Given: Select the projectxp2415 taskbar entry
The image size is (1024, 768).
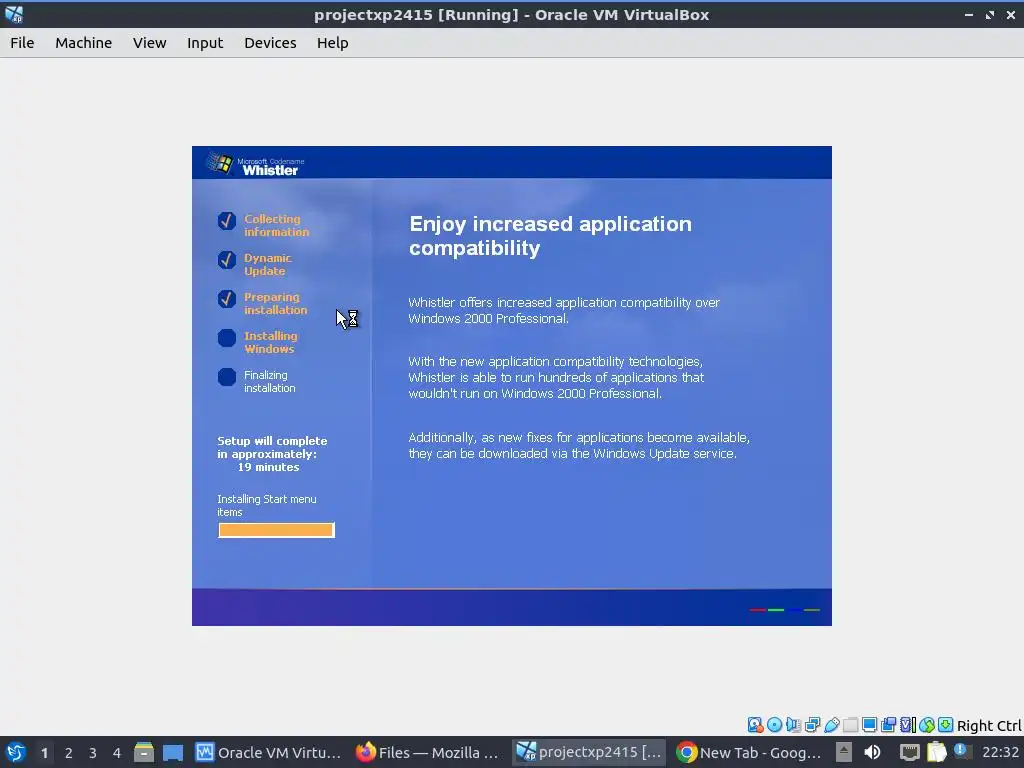Looking at the screenshot, I should pos(588,752).
